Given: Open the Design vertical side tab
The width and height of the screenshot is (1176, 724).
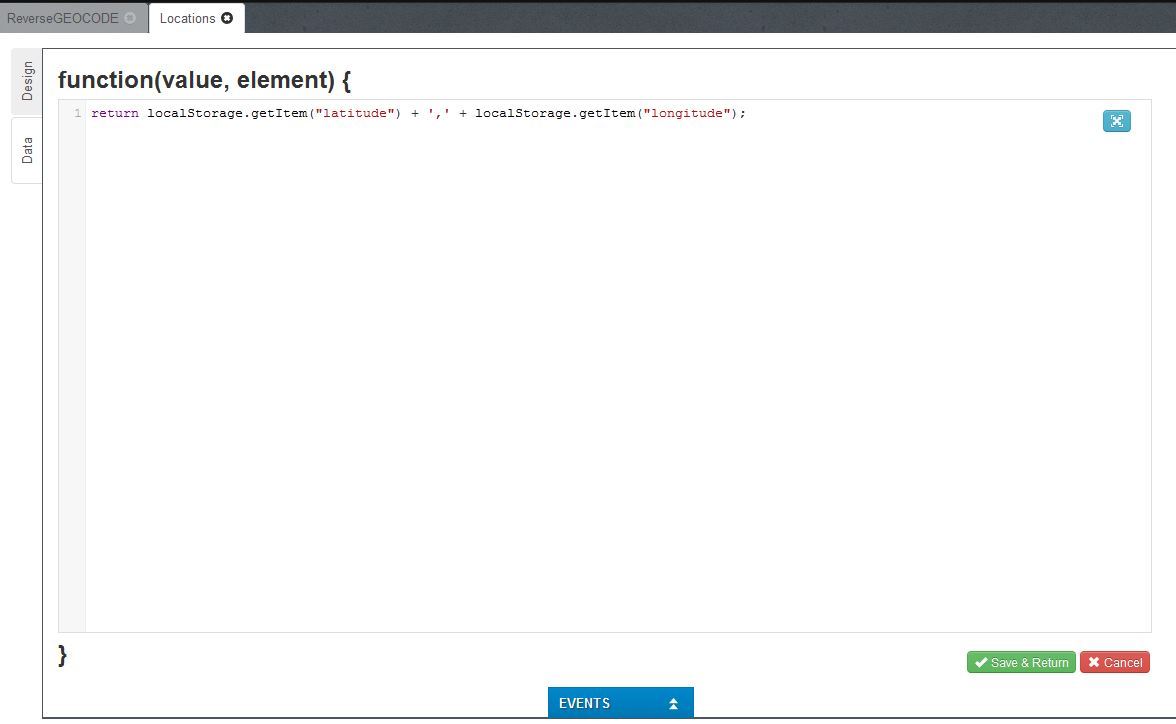Looking at the screenshot, I should tap(27, 81).
